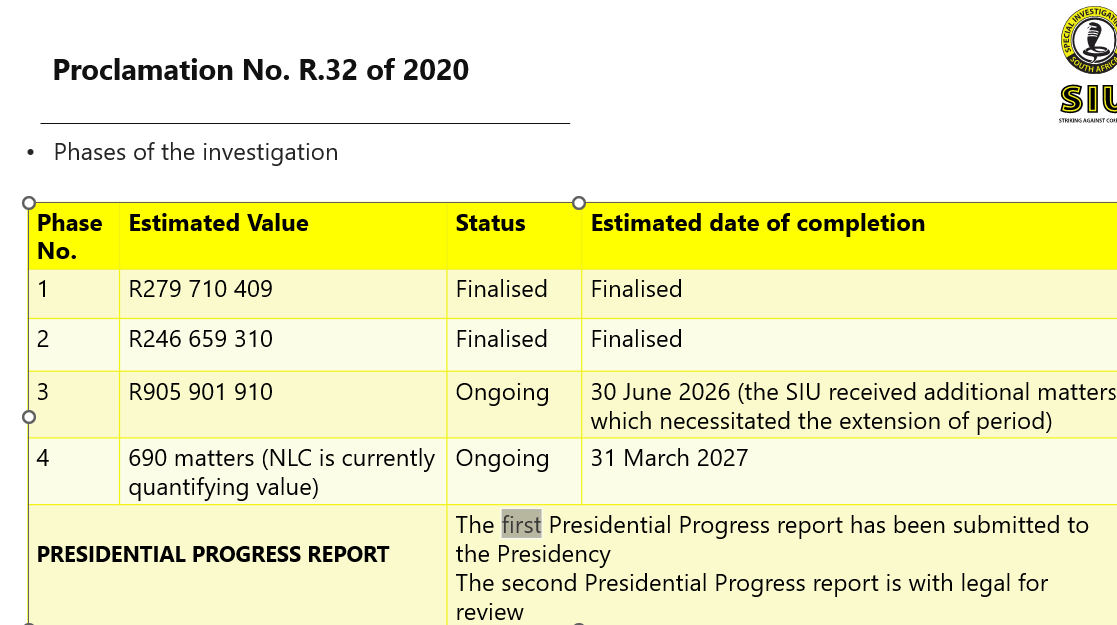
Task: Select the top-middle table sizing handle
Action: click(578, 203)
